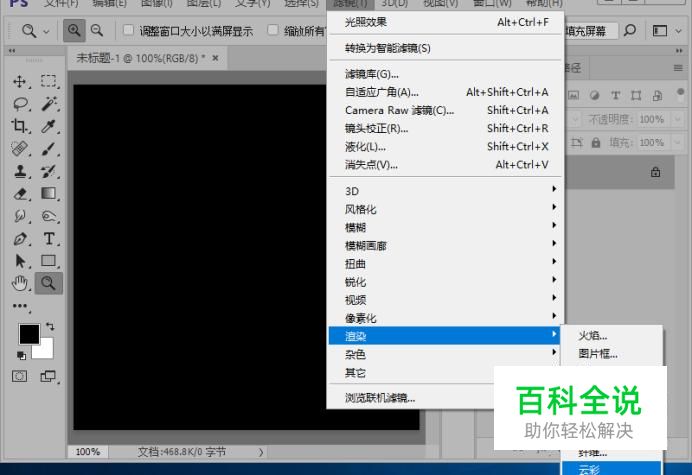Image resolution: width=692 pixels, height=475 pixels.
Task: Toggle the layer filtering switch
Action: 680,94
